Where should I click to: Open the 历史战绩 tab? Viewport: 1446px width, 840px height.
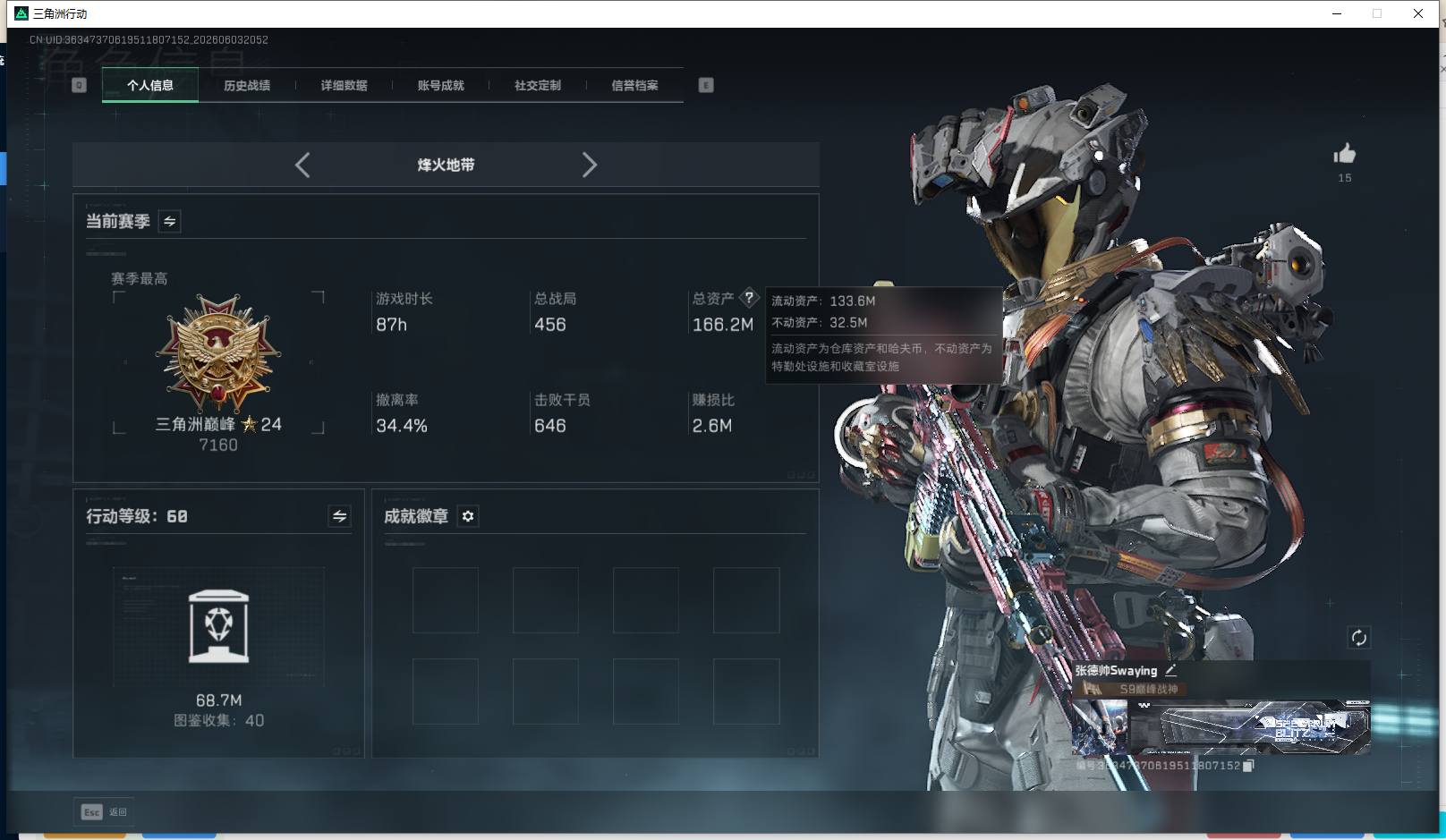click(x=247, y=85)
